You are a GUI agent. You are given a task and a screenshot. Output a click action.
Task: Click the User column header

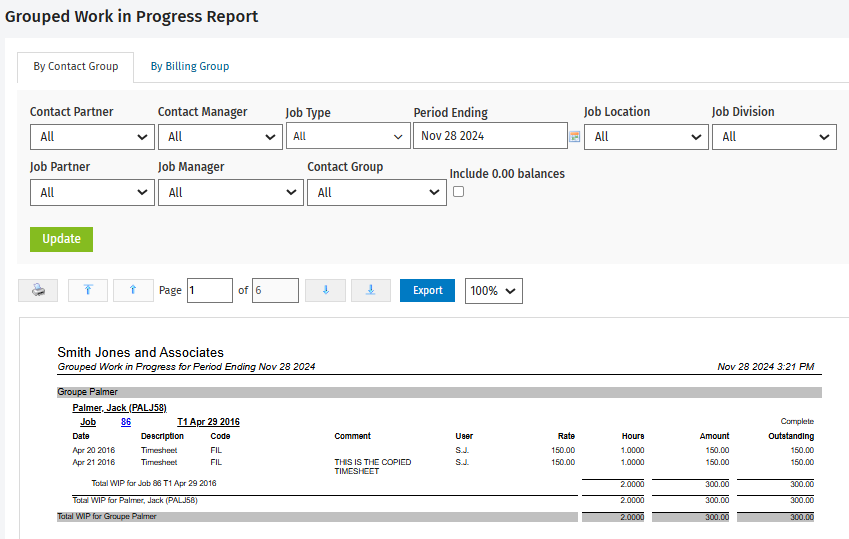(x=464, y=436)
